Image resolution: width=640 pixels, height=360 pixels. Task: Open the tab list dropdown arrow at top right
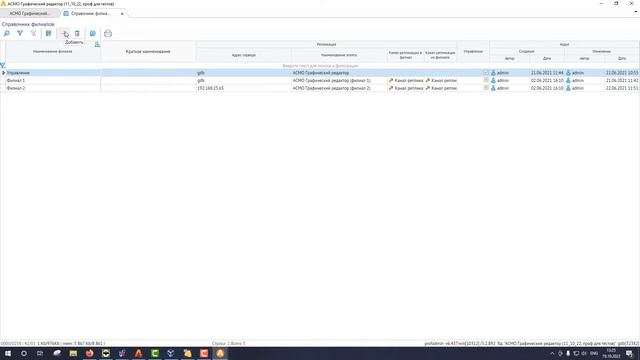(x=636, y=12)
